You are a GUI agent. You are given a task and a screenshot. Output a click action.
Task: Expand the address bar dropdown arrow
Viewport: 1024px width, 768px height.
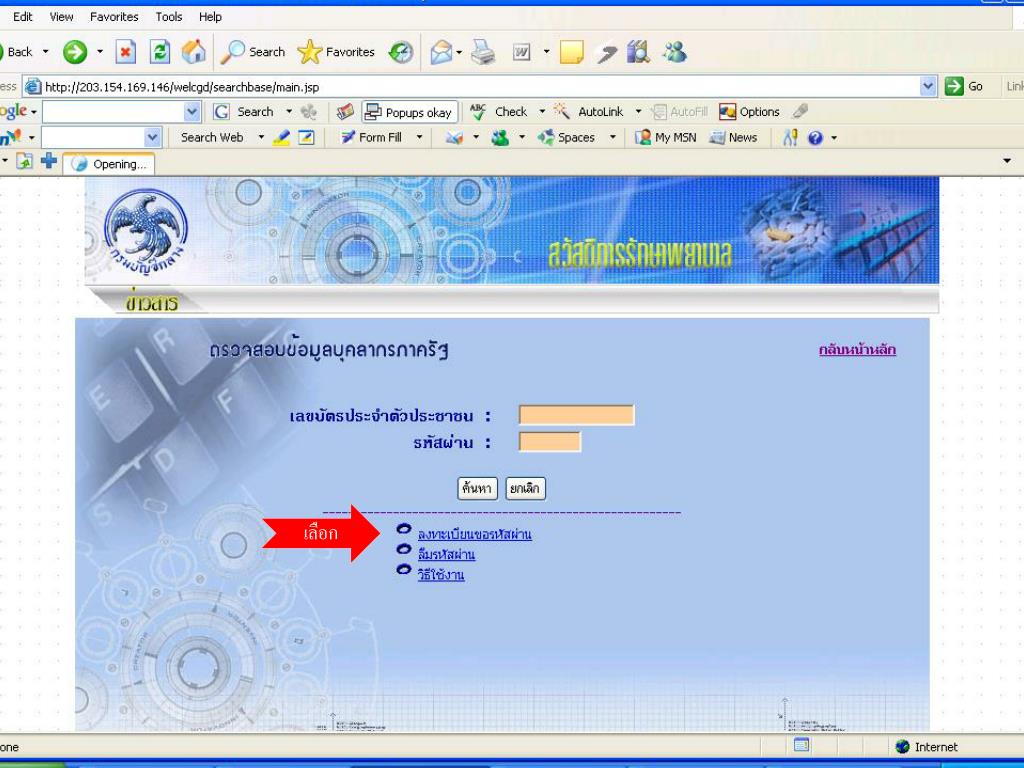927,86
